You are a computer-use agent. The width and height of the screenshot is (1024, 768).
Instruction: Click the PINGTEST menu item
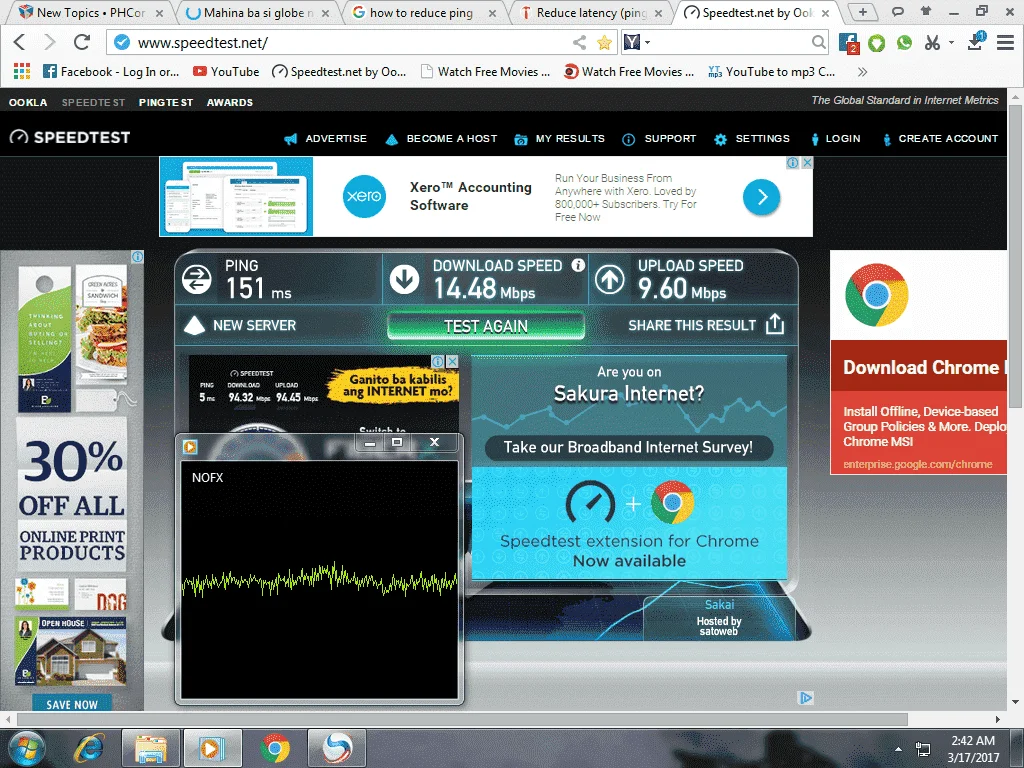click(x=166, y=103)
